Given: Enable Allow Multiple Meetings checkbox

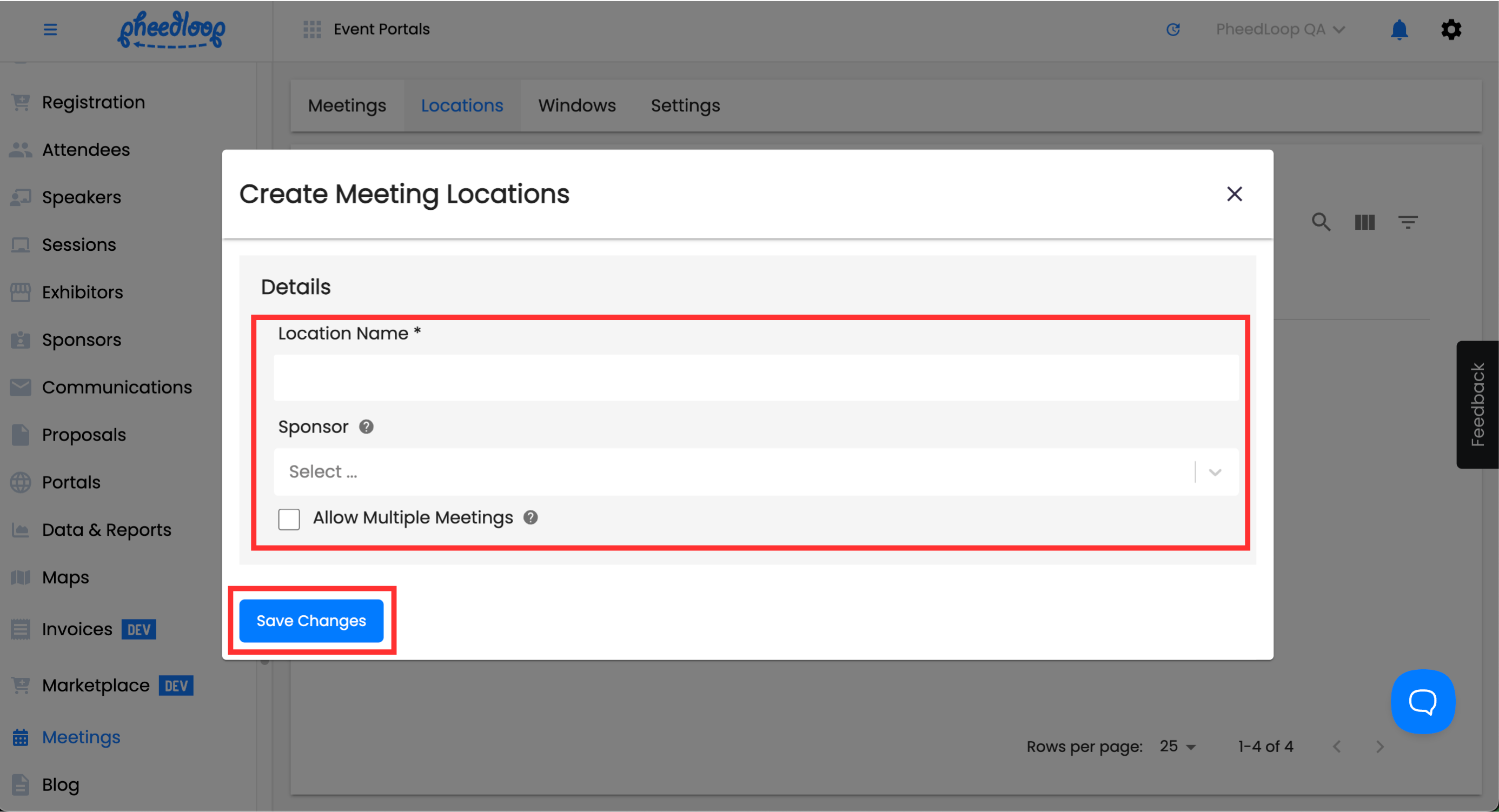Looking at the screenshot, I should (289, 519).
